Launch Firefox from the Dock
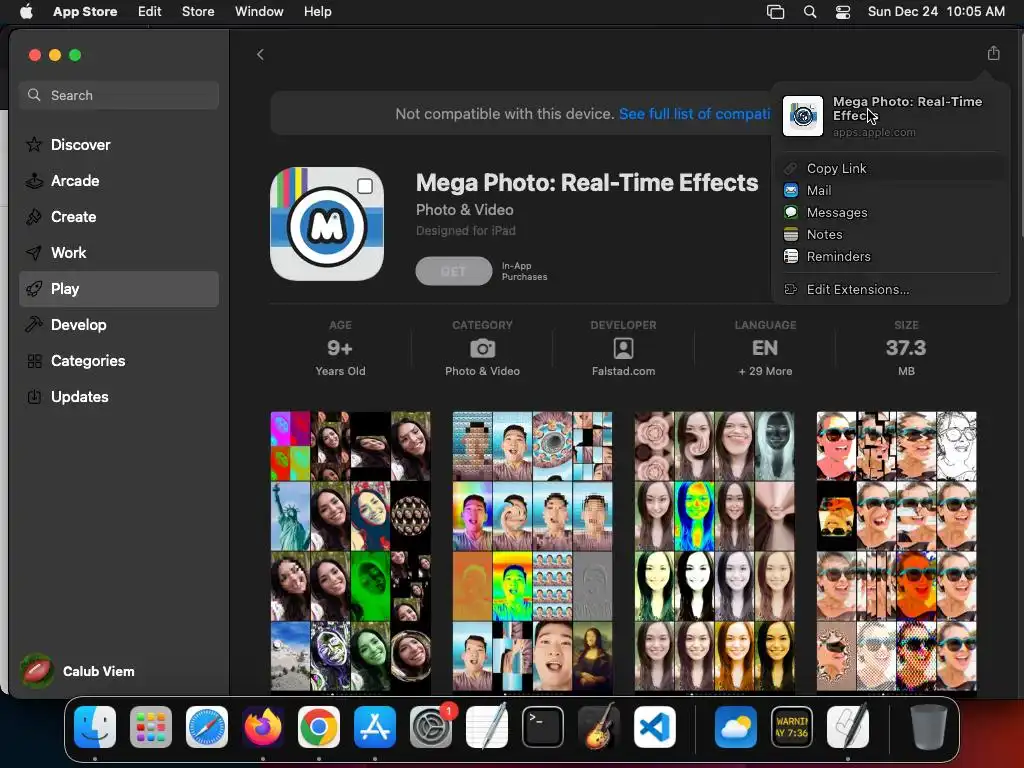The height and width of the screenshot is (768, 1024). click(x=263, y=727)
